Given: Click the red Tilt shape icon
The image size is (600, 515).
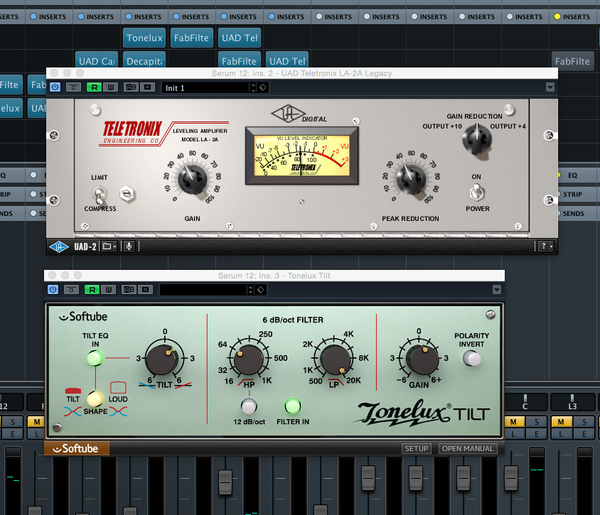Looking at the screenshot, I should 73,391.
